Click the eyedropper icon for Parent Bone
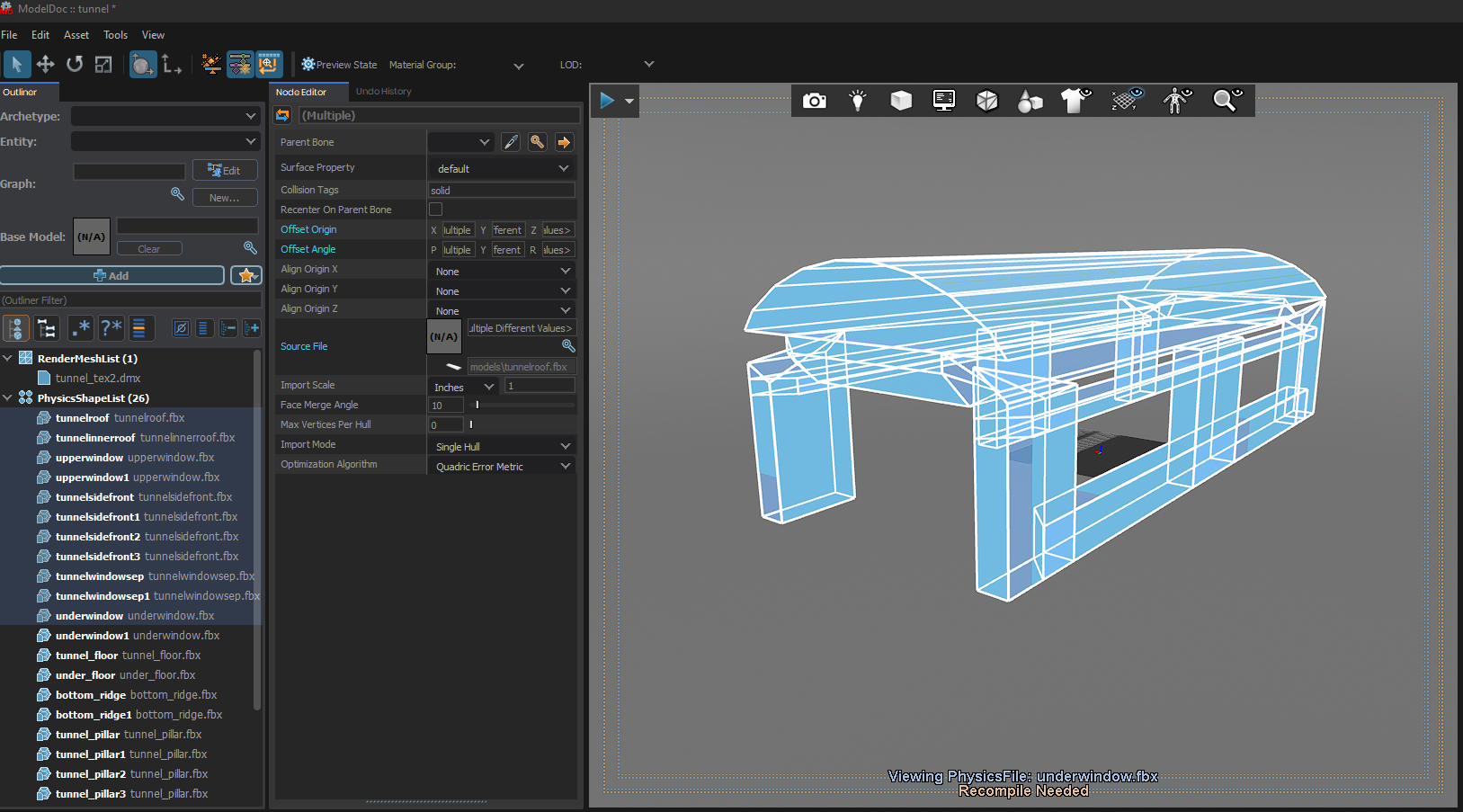Screen dimensions: 1463x812 (511, 142)
